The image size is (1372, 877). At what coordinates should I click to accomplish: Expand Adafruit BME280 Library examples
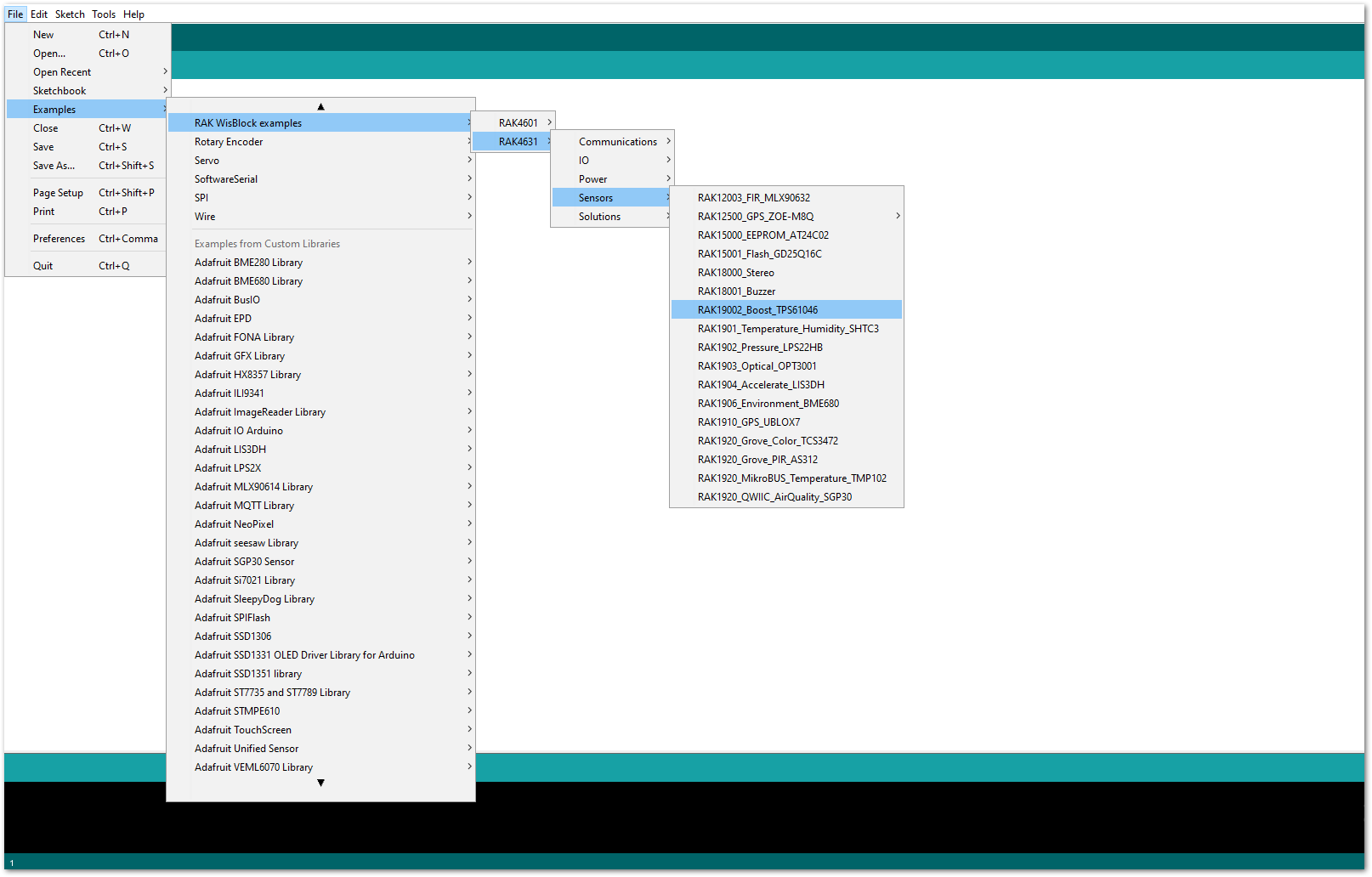click(320, 263)
